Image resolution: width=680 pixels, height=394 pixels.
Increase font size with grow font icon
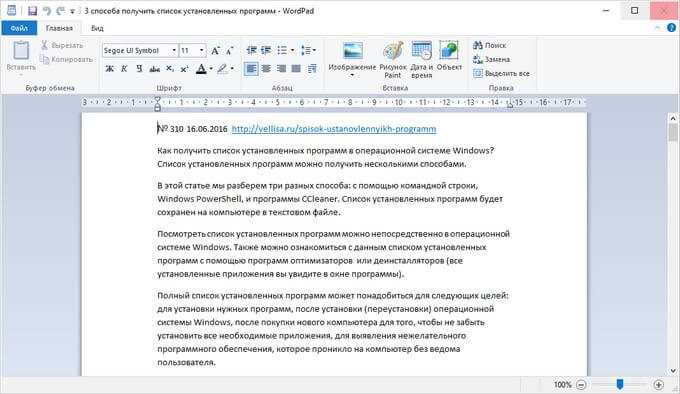[215, 51]
